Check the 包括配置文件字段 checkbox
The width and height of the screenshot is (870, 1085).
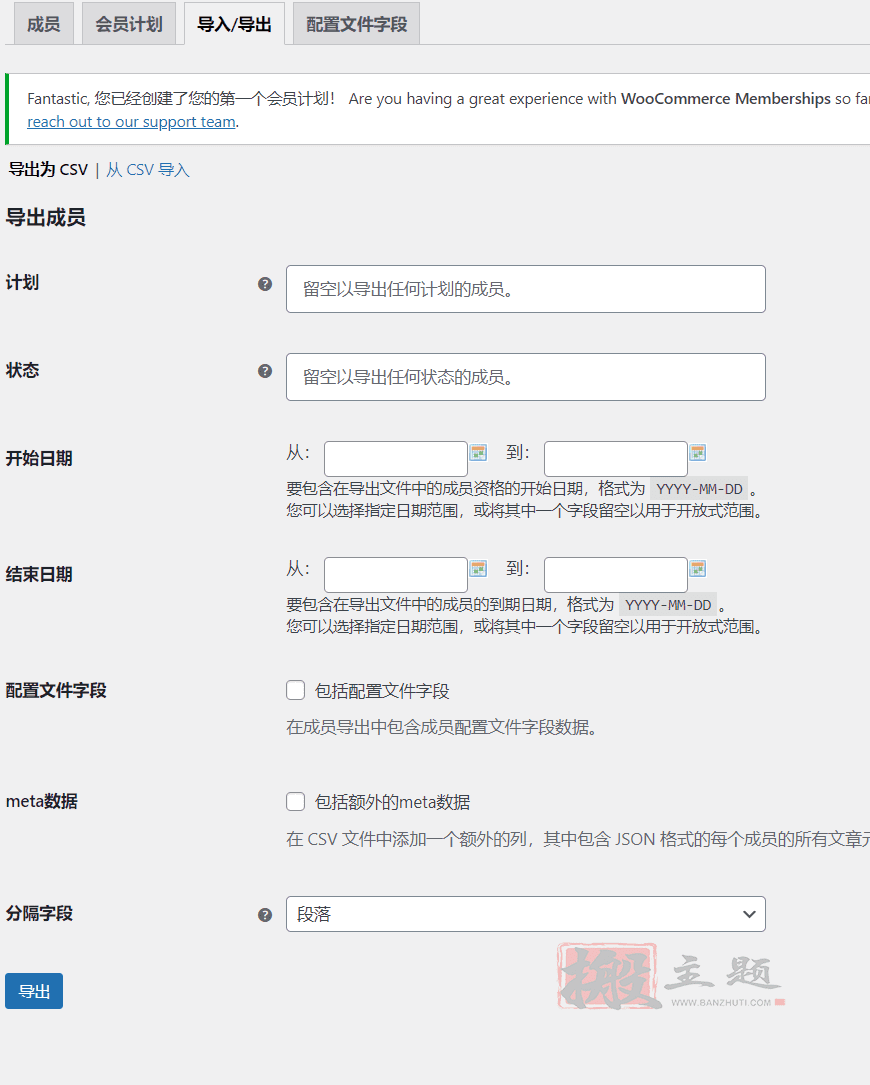tap(296, 690)
